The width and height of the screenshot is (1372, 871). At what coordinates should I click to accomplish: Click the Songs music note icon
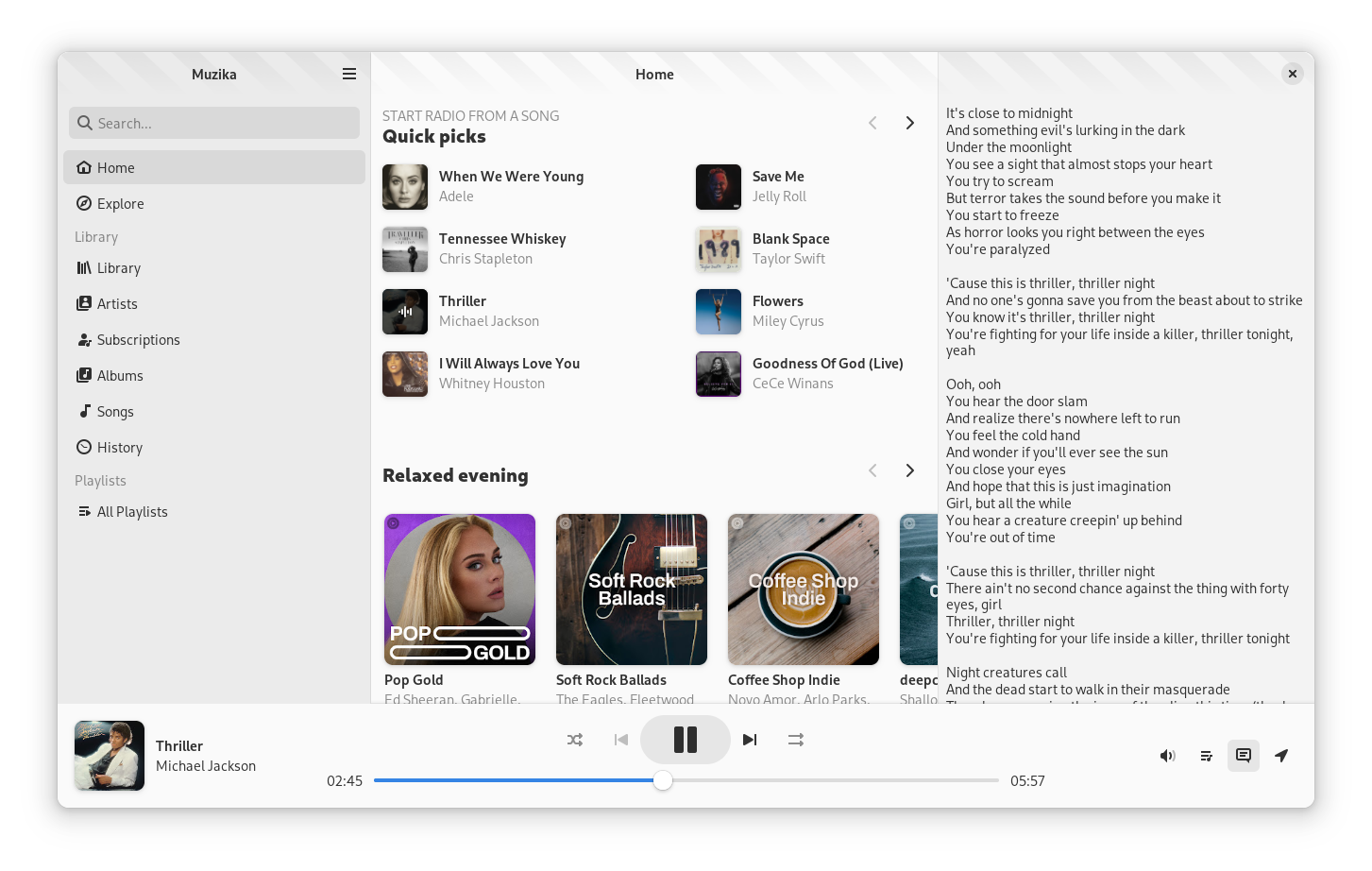click(x=84, y=411)
